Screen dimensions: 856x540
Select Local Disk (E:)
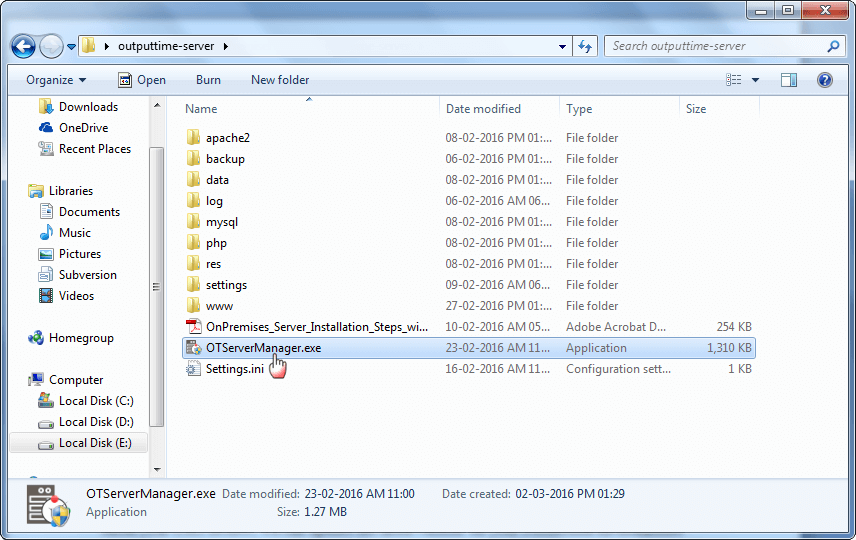coord(79,443)
